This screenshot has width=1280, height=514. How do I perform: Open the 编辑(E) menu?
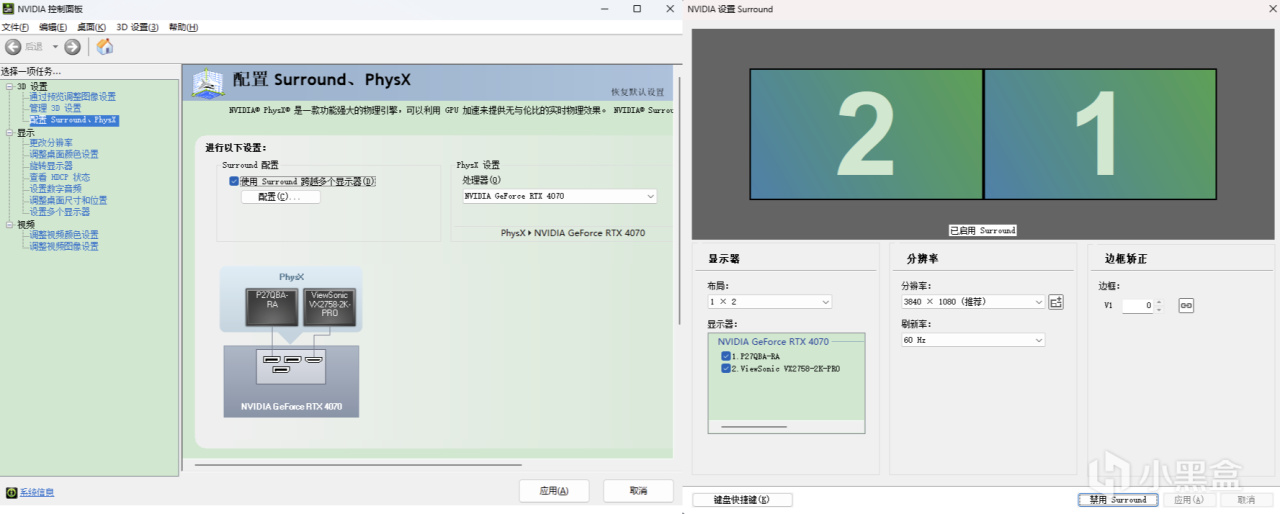(53, 27)
